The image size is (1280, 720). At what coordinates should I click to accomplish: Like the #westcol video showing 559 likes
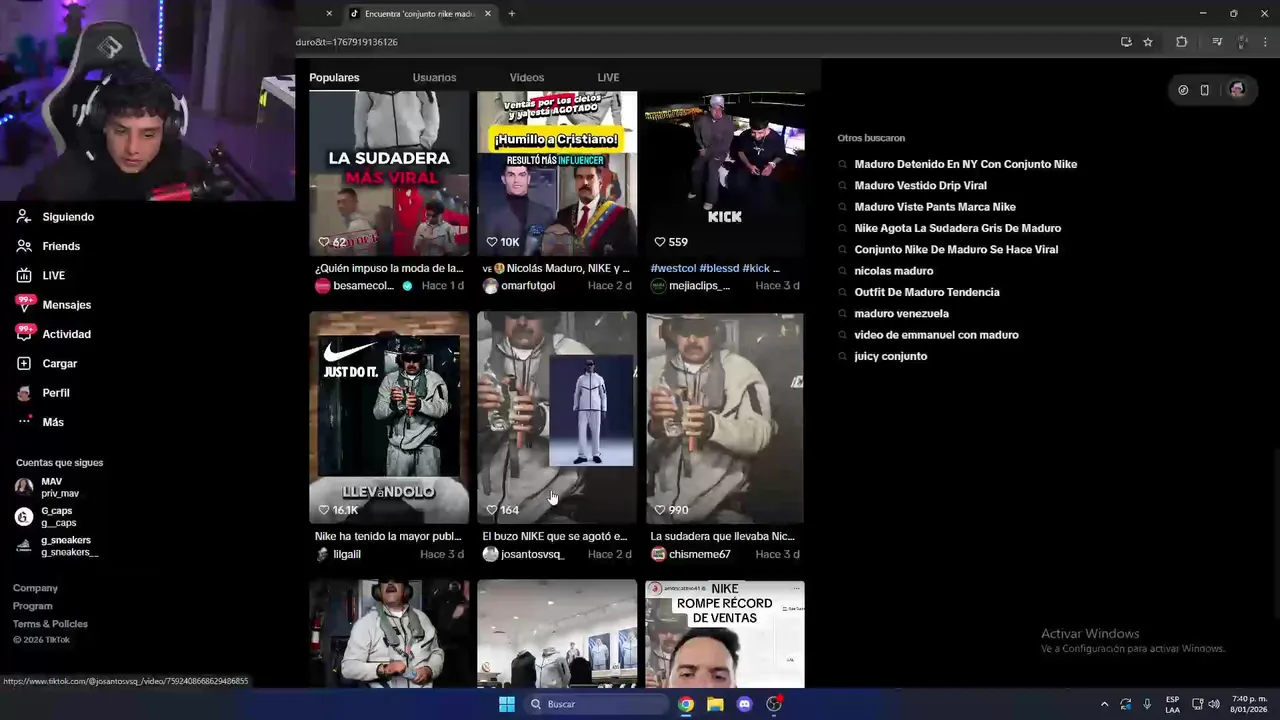[660, 242]
